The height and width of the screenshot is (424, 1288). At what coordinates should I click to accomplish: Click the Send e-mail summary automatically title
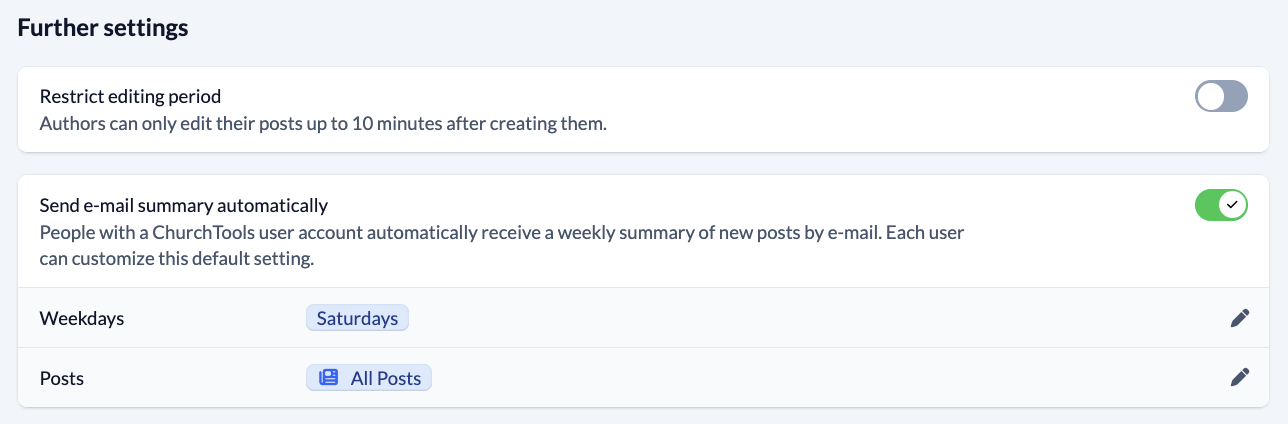184,206
